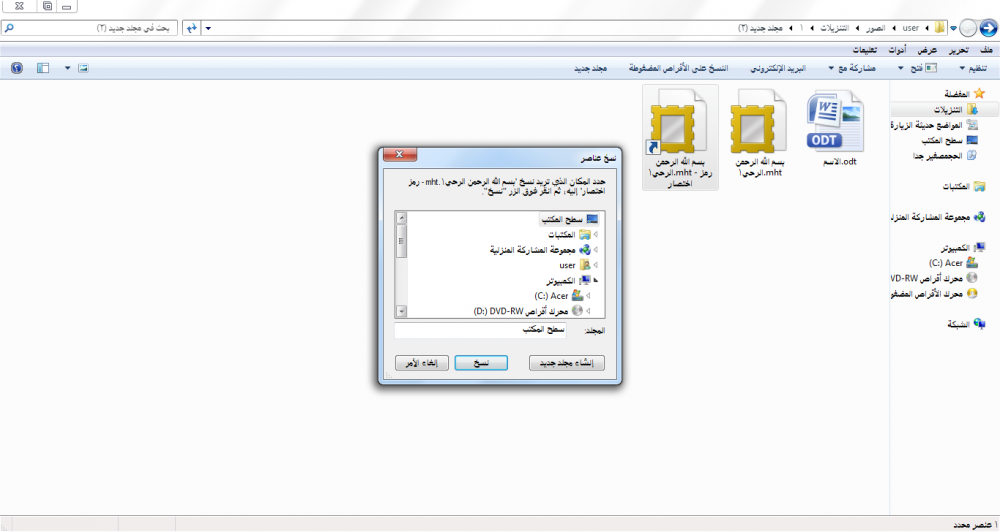The height and width of the screenshot is (532, 1000).
Task: Expand the المكتبات node in dialog tree
Action: point(596,235)
